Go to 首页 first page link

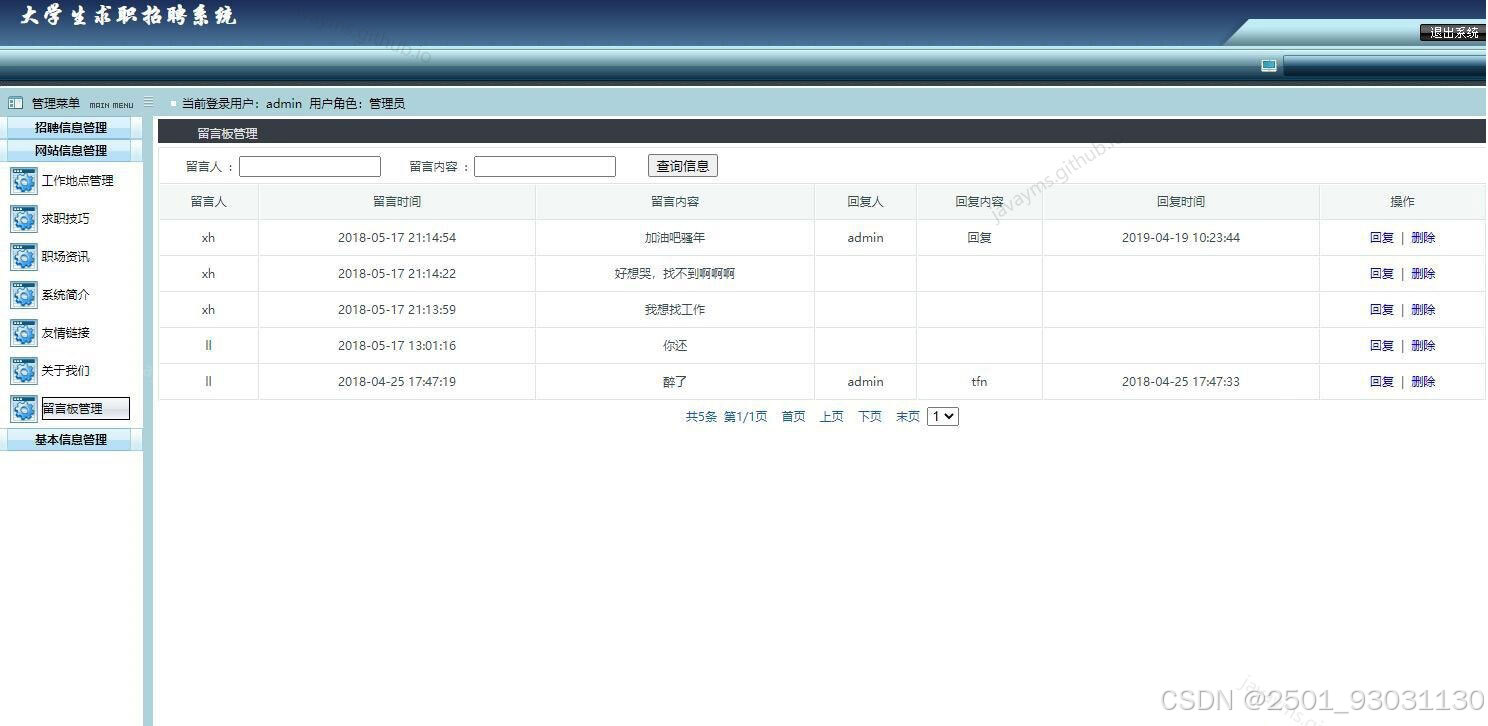pyautogui.click(x=793, y=417)
